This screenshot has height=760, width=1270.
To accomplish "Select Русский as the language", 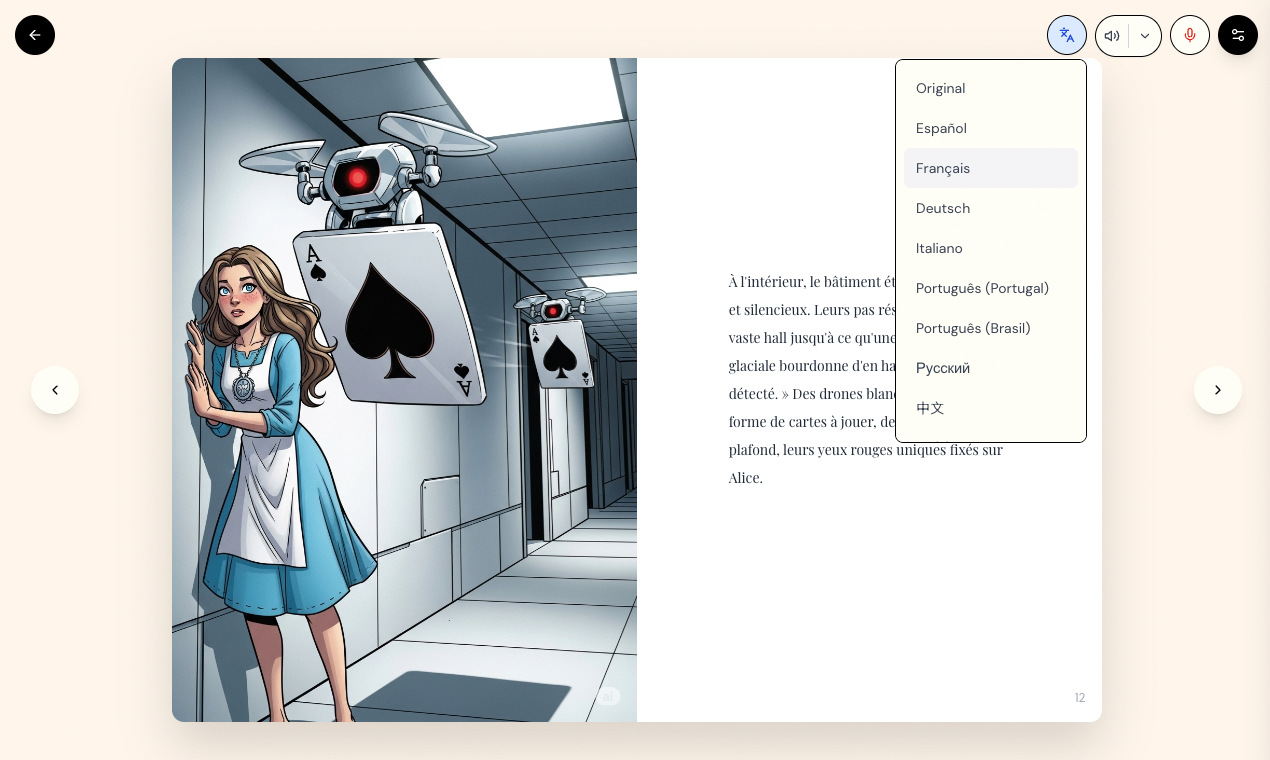I will pyautogui.click(x=943, y=368).
